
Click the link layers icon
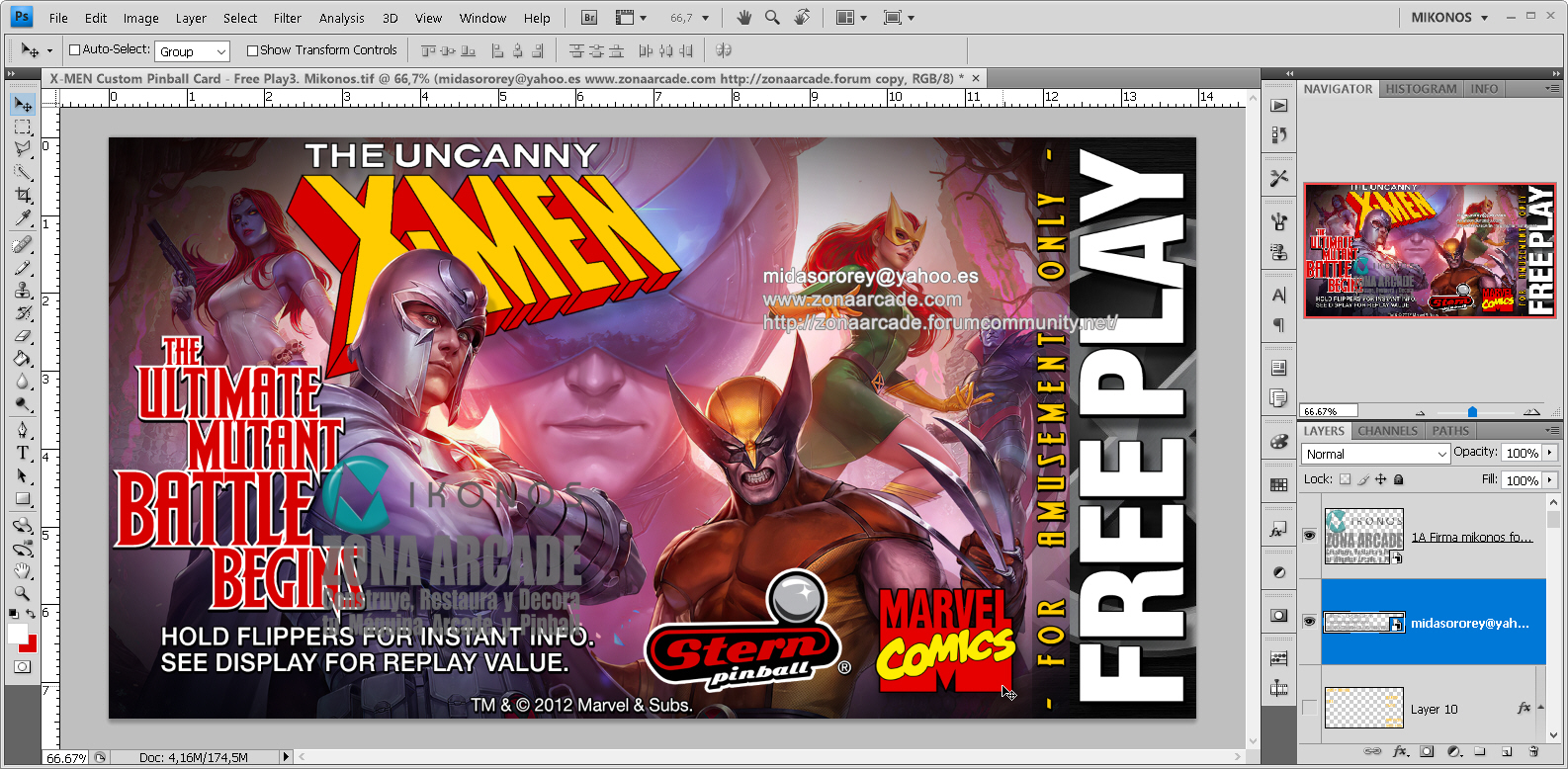tap(1373, 751)
